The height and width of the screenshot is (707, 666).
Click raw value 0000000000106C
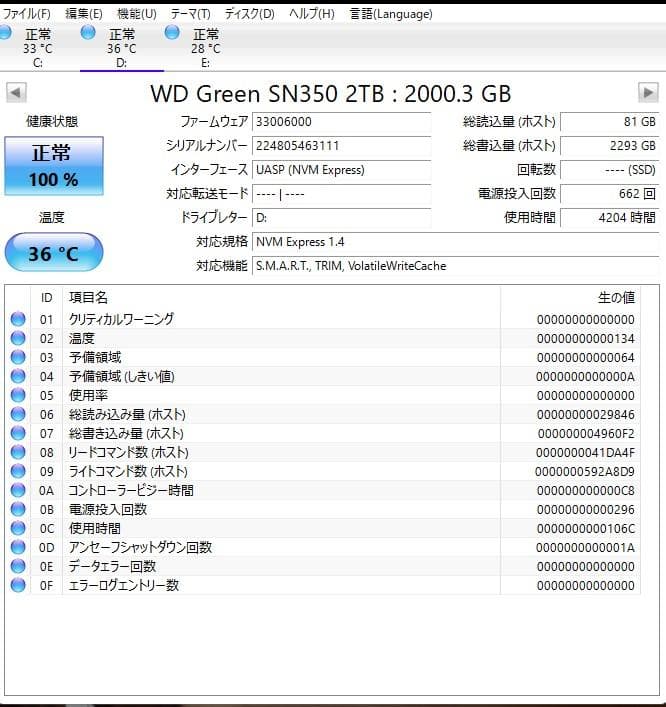click(x=586, y=528)
